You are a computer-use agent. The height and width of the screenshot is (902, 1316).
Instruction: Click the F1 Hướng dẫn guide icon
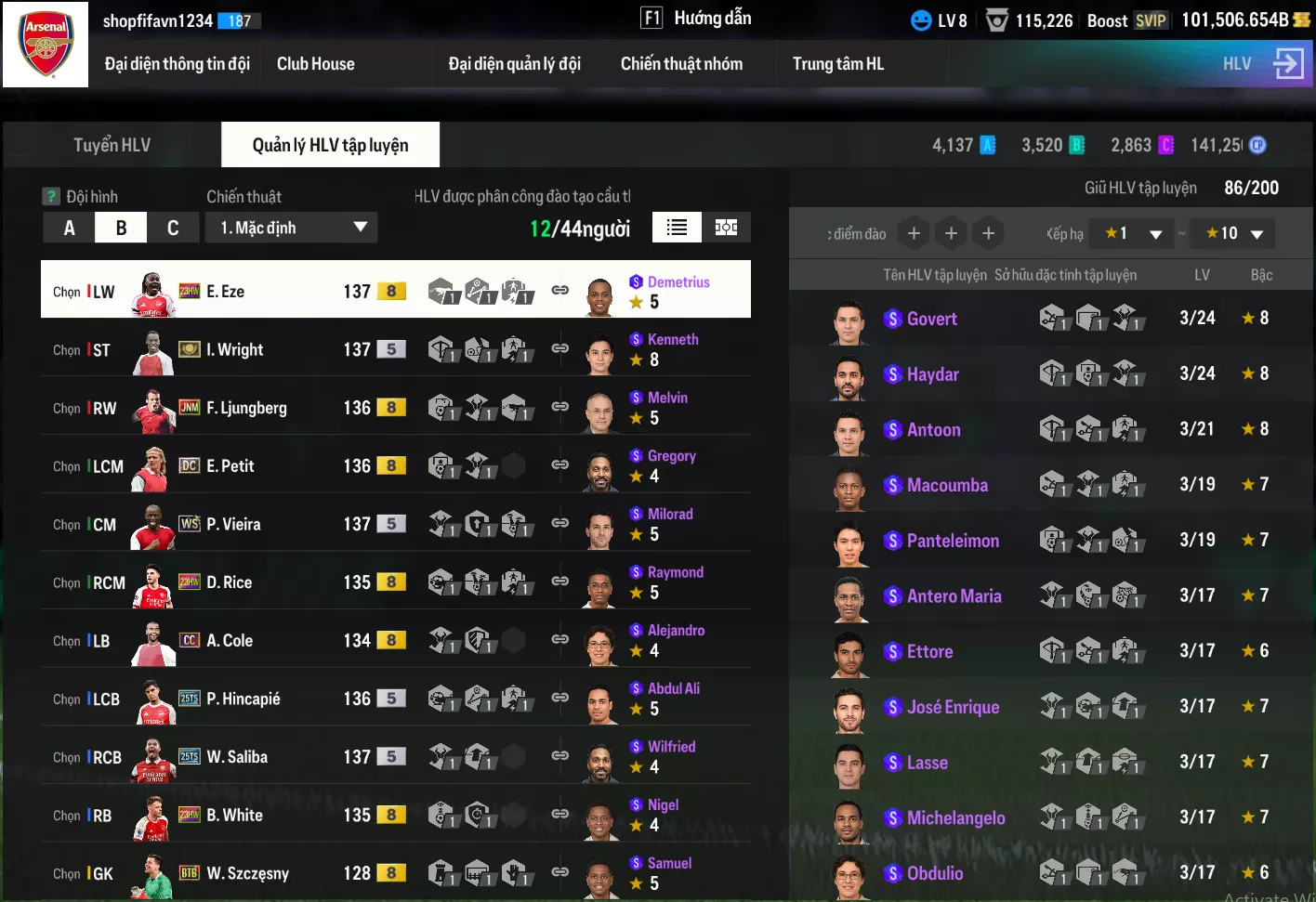coord(651,18)
